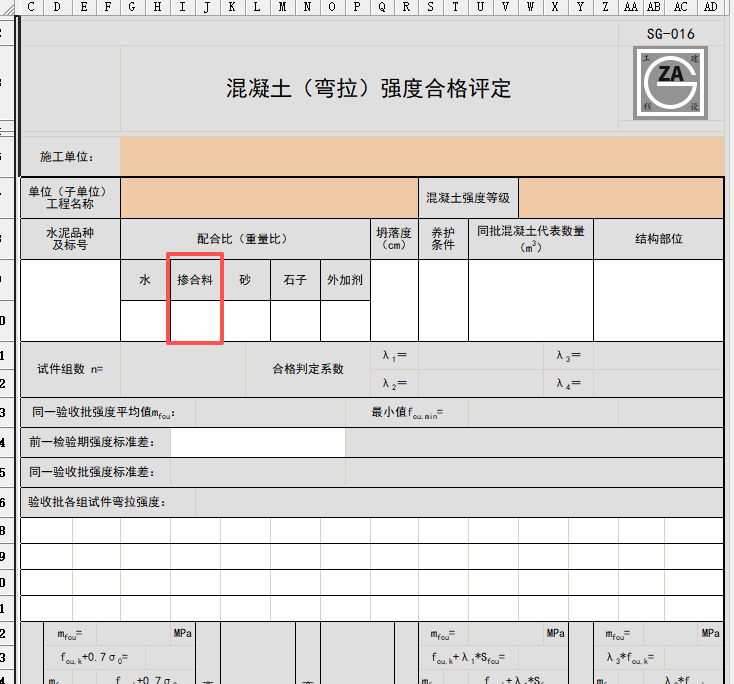This screenshot has height=684, width=734.
Task: Click the fcu,k+0.7σ0= formula cell
Action: point(94,658)
